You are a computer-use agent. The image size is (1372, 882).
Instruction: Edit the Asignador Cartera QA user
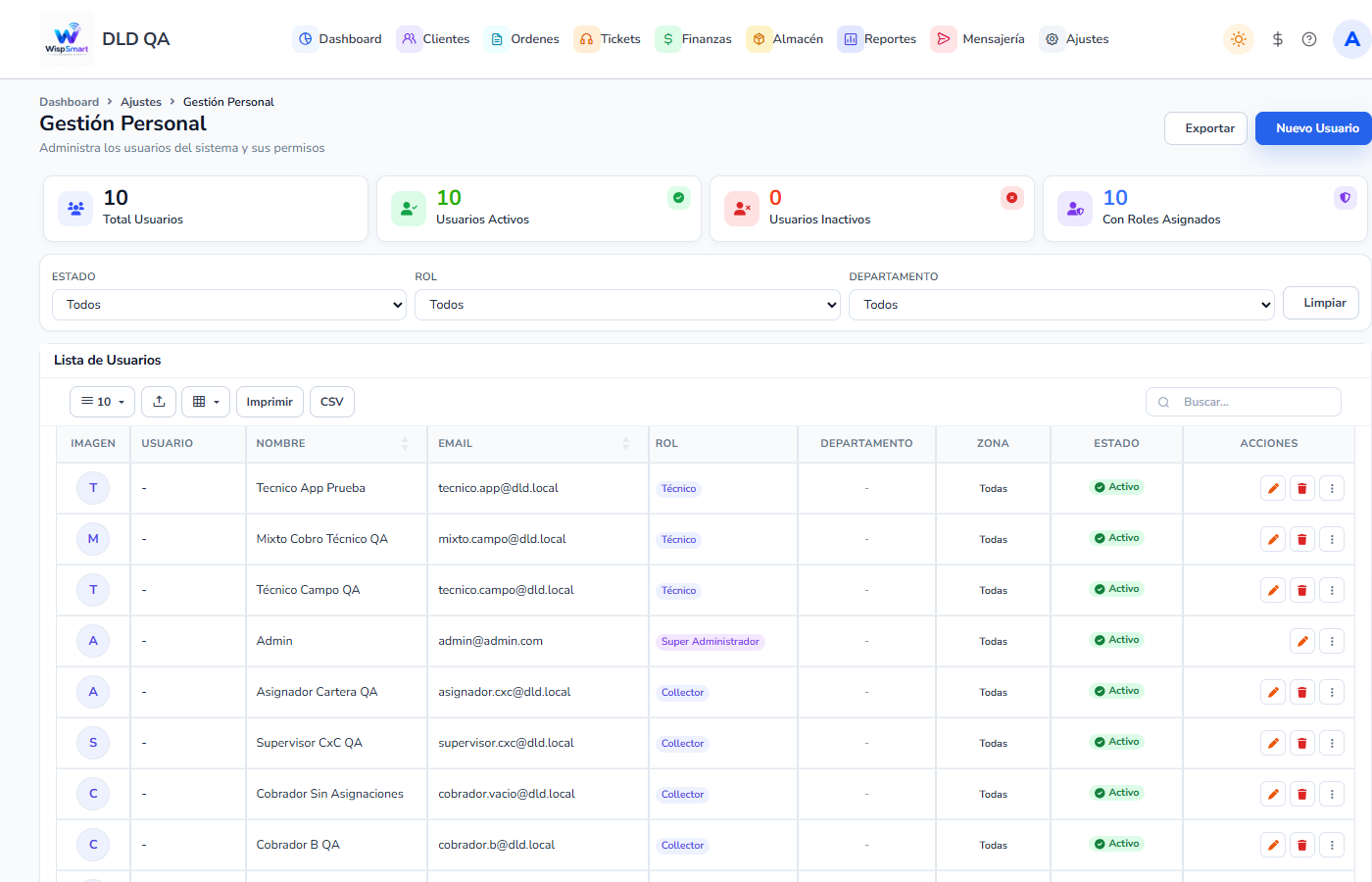pyautogui.click(x=1273, y=692)
